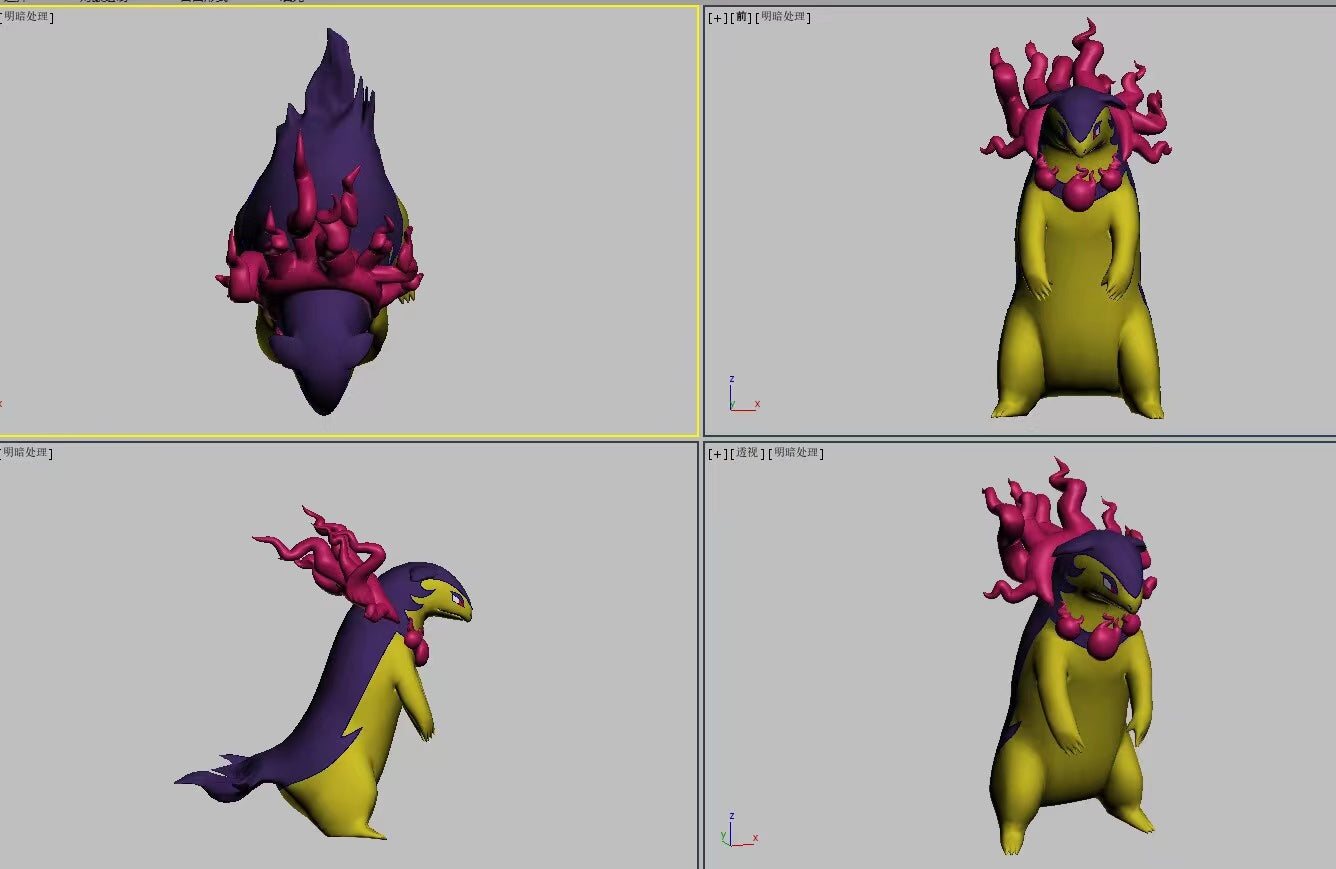
Task: Open the 透视 viewport's 明暗处理 shading menu
Action: click(x=796, y=453)
